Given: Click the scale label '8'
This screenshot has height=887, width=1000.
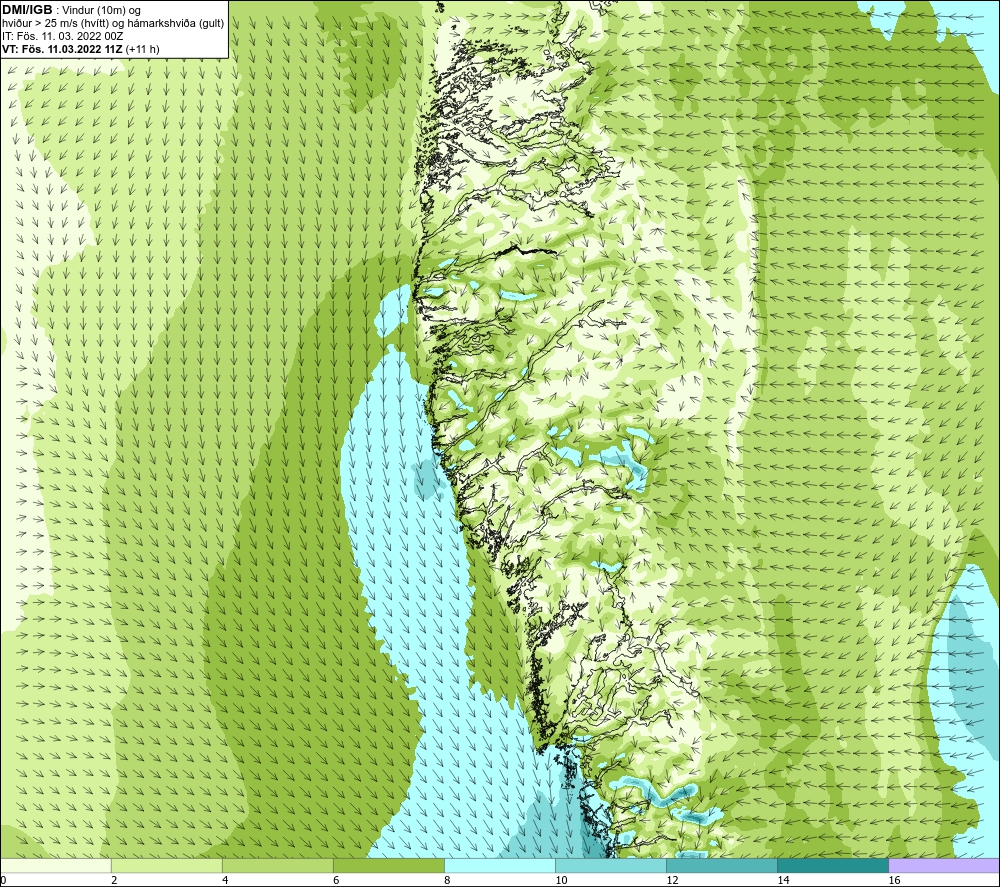Looking at the screenshot, I should [447, 880].
